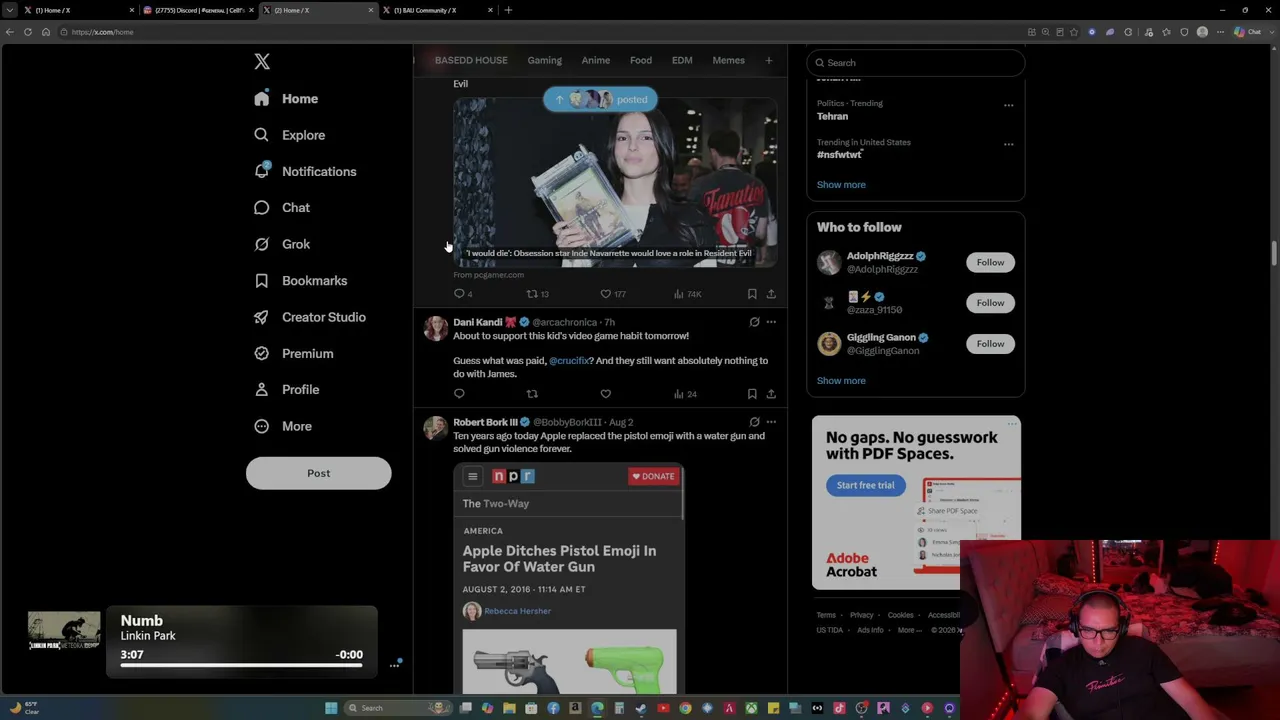This screenshot has width=1280, height=720.
Task: Expand the More menu in the sidebar
Action: pos(282,426)
